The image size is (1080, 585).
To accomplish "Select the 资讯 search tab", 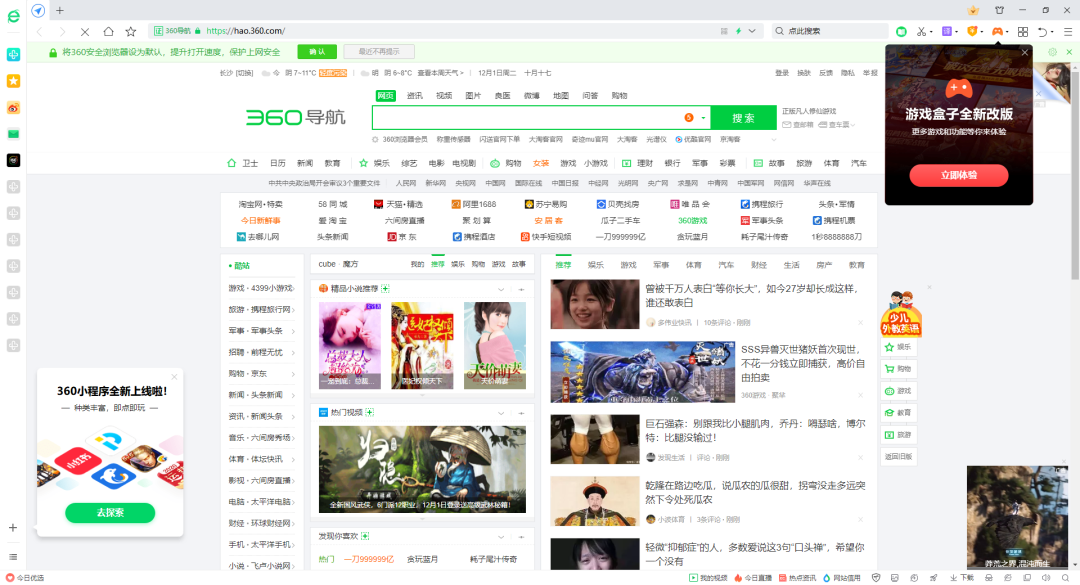I will (x=415, y=96).
